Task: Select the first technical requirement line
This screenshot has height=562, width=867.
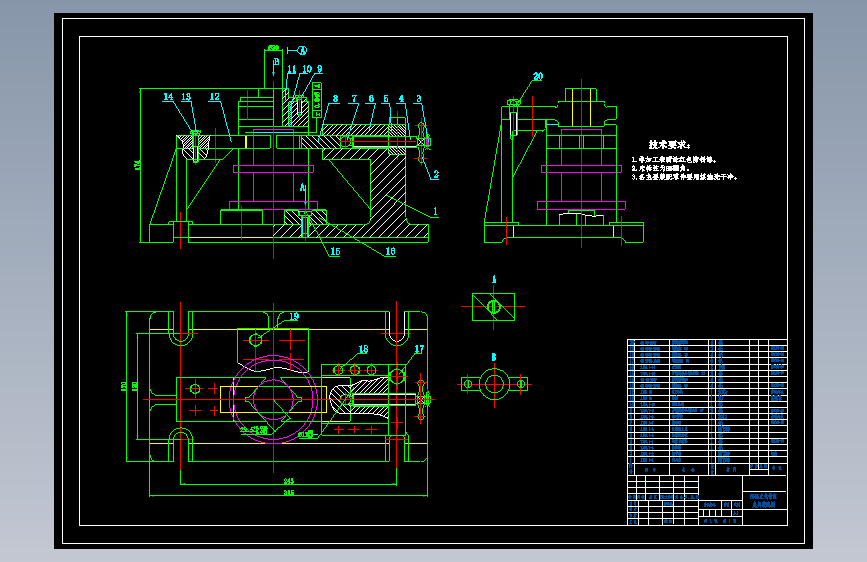Action: pos(674,159)
